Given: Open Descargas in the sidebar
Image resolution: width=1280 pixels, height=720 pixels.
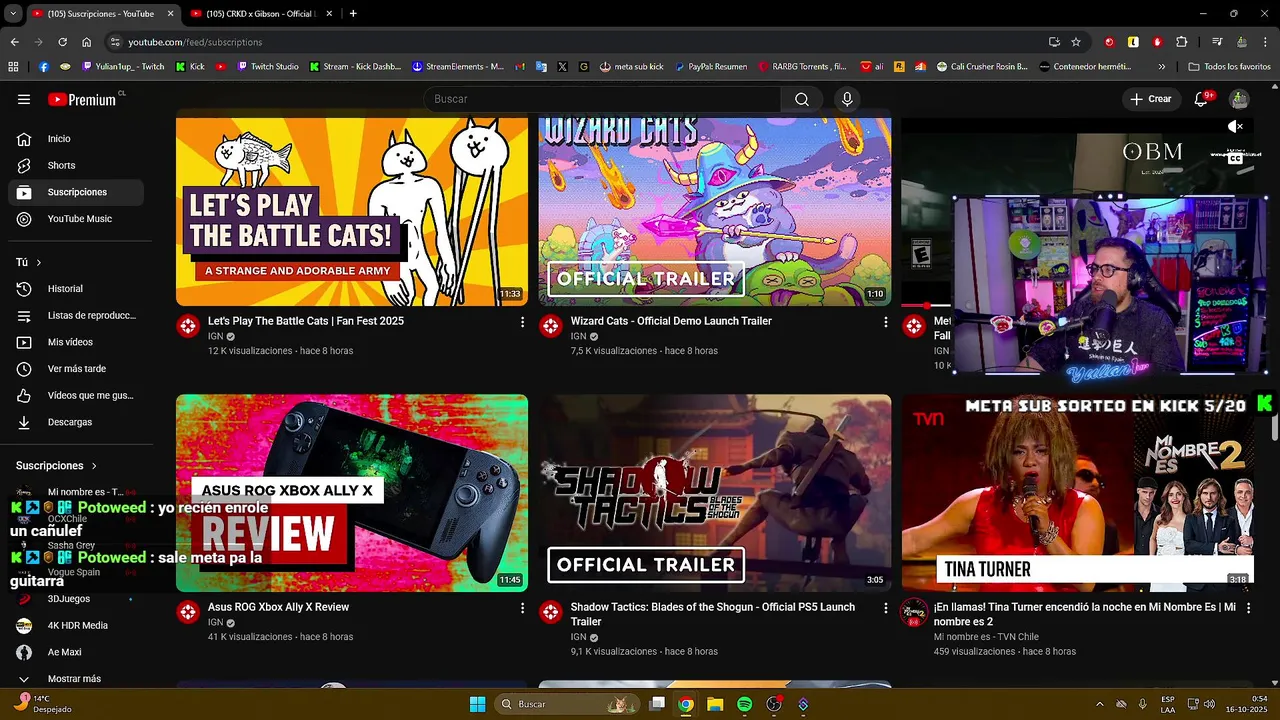Looking at the screenshot, I should point(76,422).
